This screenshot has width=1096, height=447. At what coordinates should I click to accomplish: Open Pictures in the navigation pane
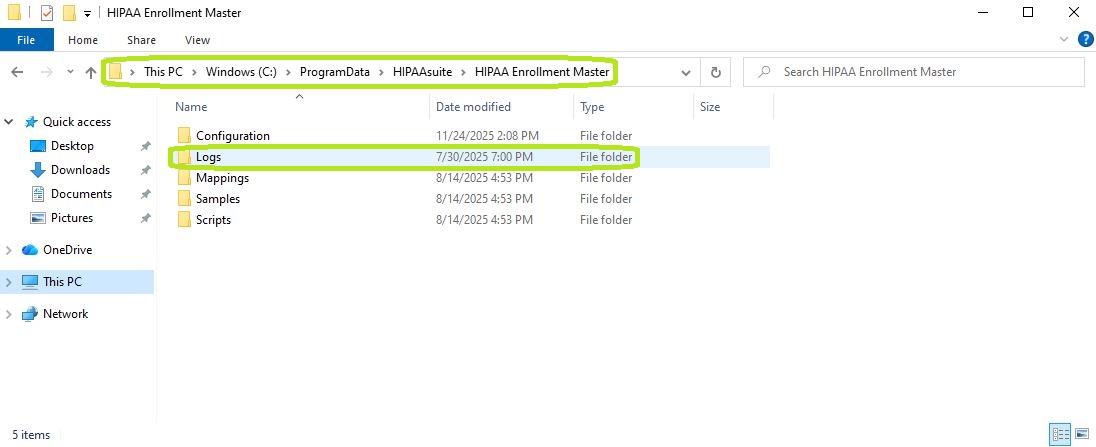[72, 218]
